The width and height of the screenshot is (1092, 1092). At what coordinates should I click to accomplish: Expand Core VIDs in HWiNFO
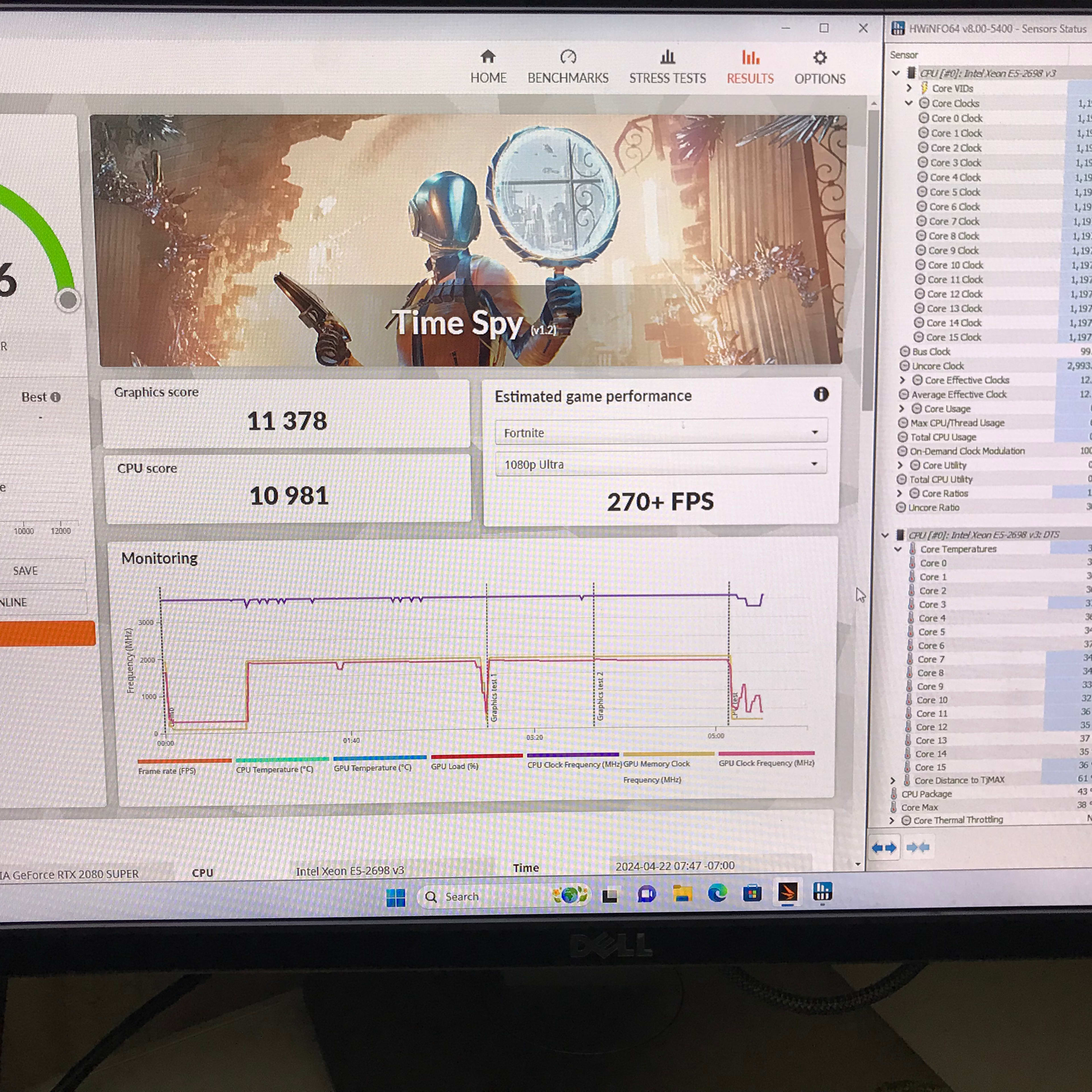[x=909, y=88]
